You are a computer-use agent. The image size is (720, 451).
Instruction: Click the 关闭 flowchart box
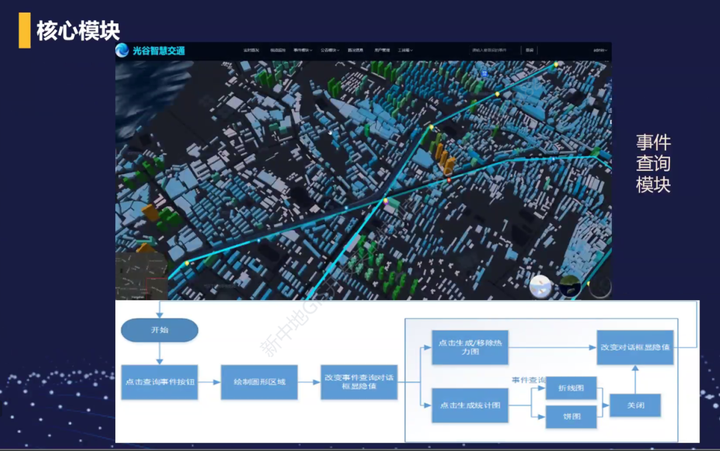(x=636, y=405)
